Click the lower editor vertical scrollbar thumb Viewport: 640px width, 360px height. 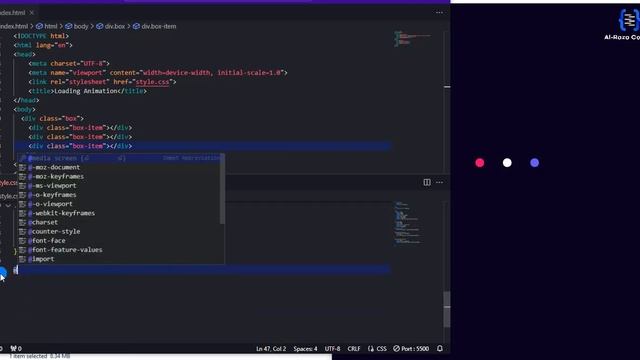pyautogui.click(x=447, y=309)
